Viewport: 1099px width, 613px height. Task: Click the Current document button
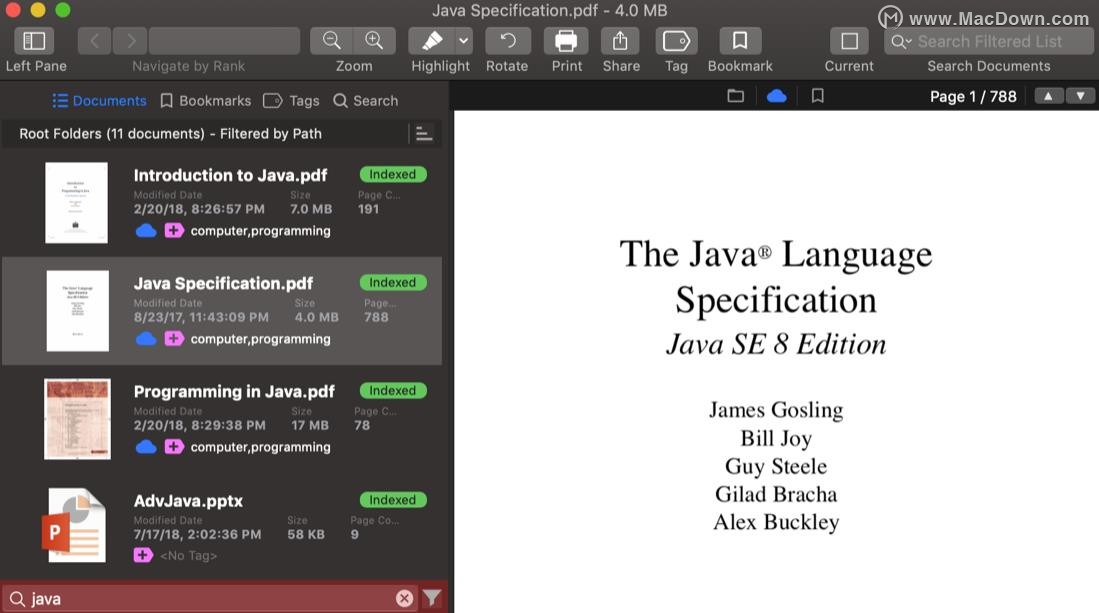849,41
